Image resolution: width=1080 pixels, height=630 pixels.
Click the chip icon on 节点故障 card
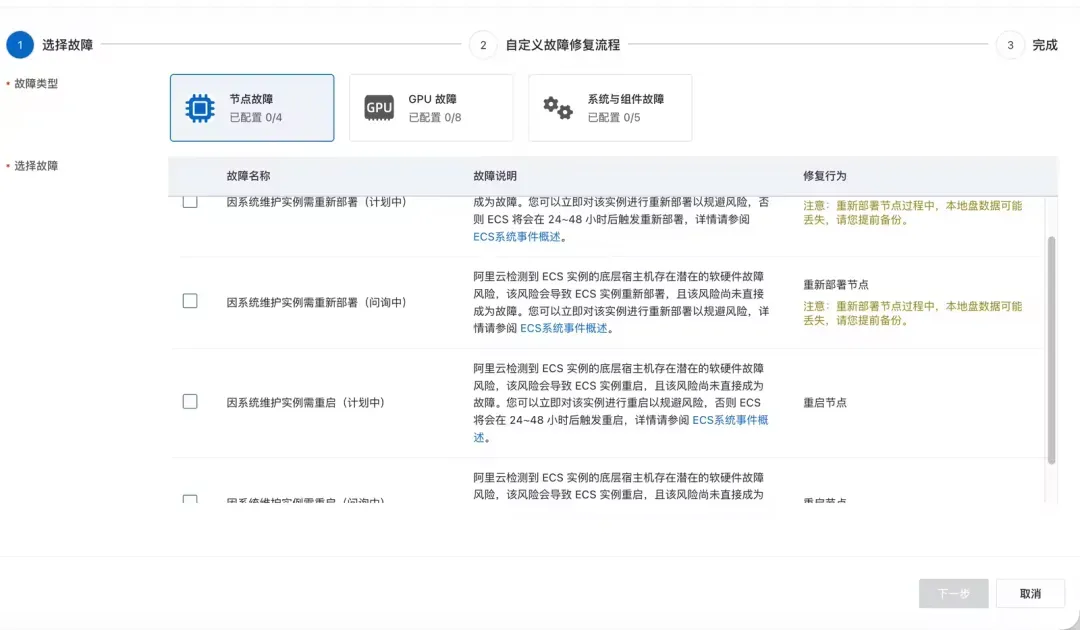[200, 108]
